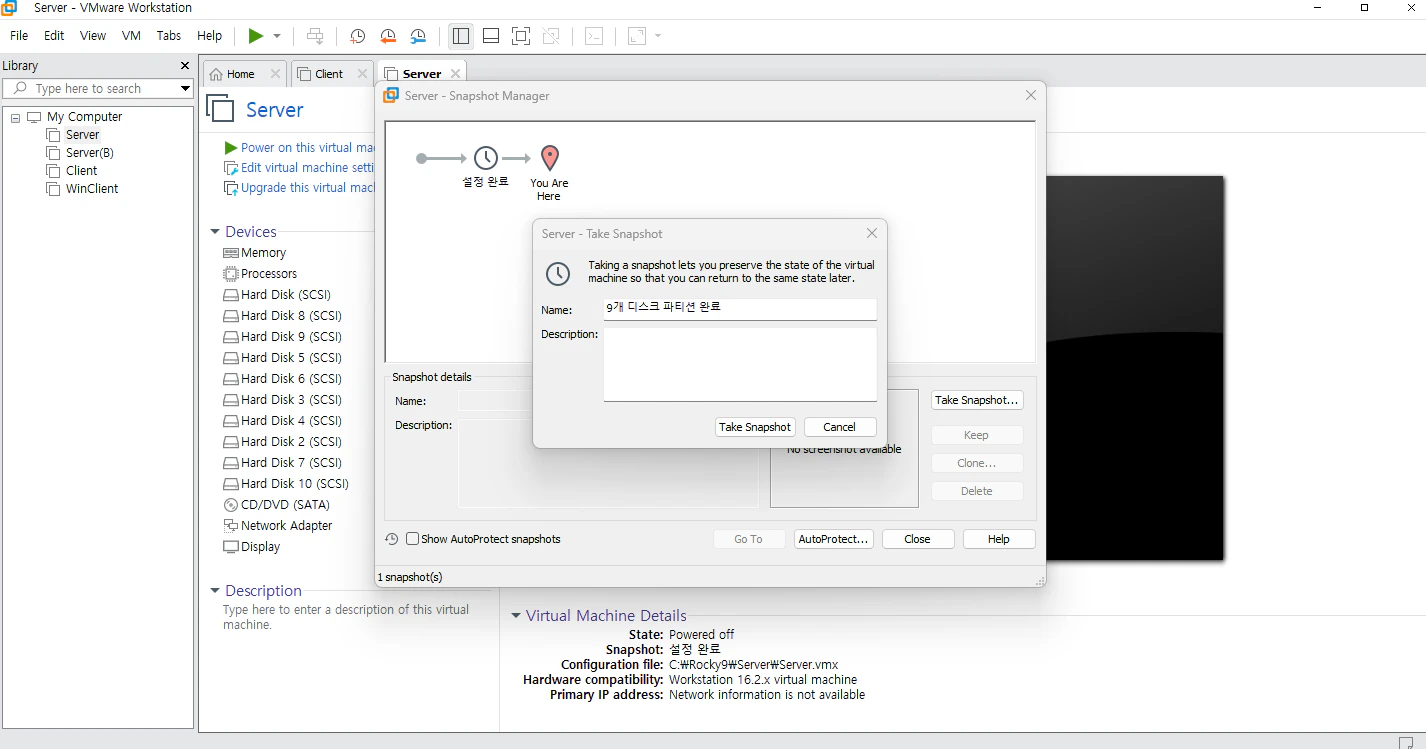This screenshot has width=1426, height=749.
Task: Click the snapshot Description text area
Action: coord(740,364)
